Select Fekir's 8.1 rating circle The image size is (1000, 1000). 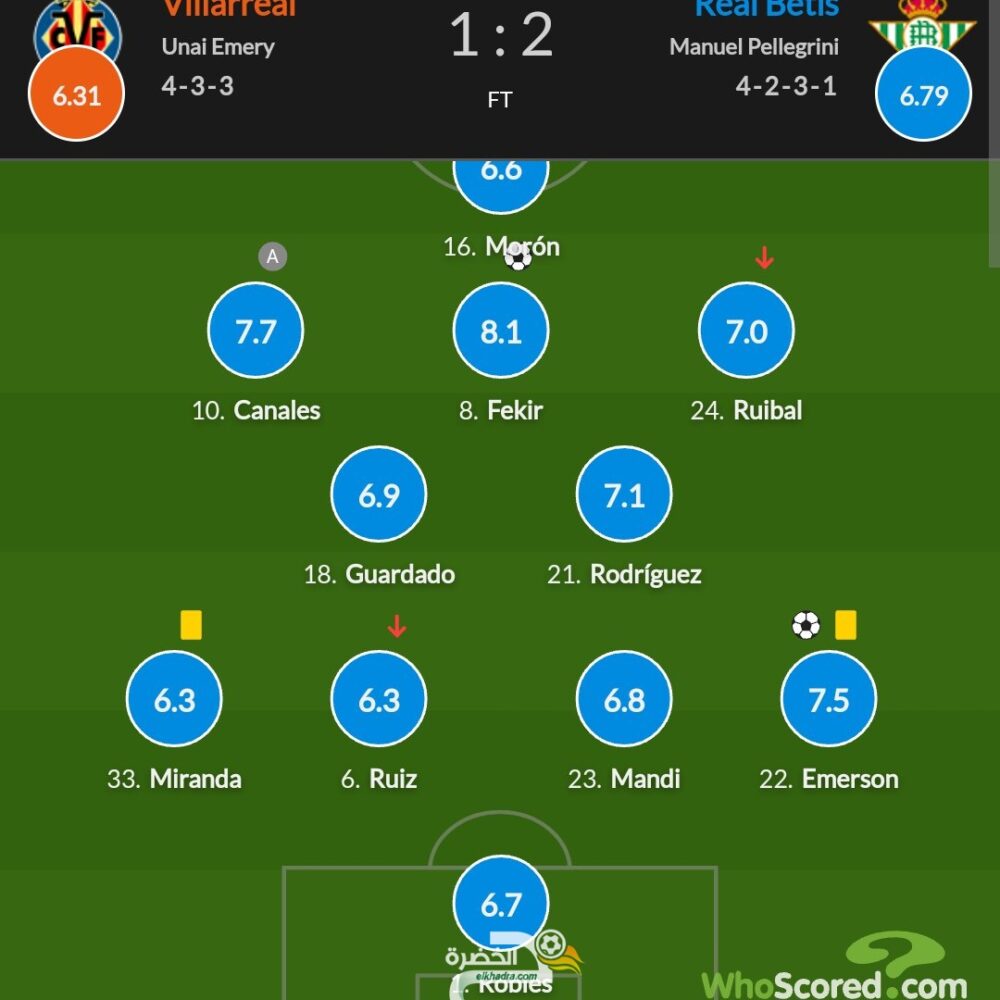pyautogui.click(x=501, y=330)
